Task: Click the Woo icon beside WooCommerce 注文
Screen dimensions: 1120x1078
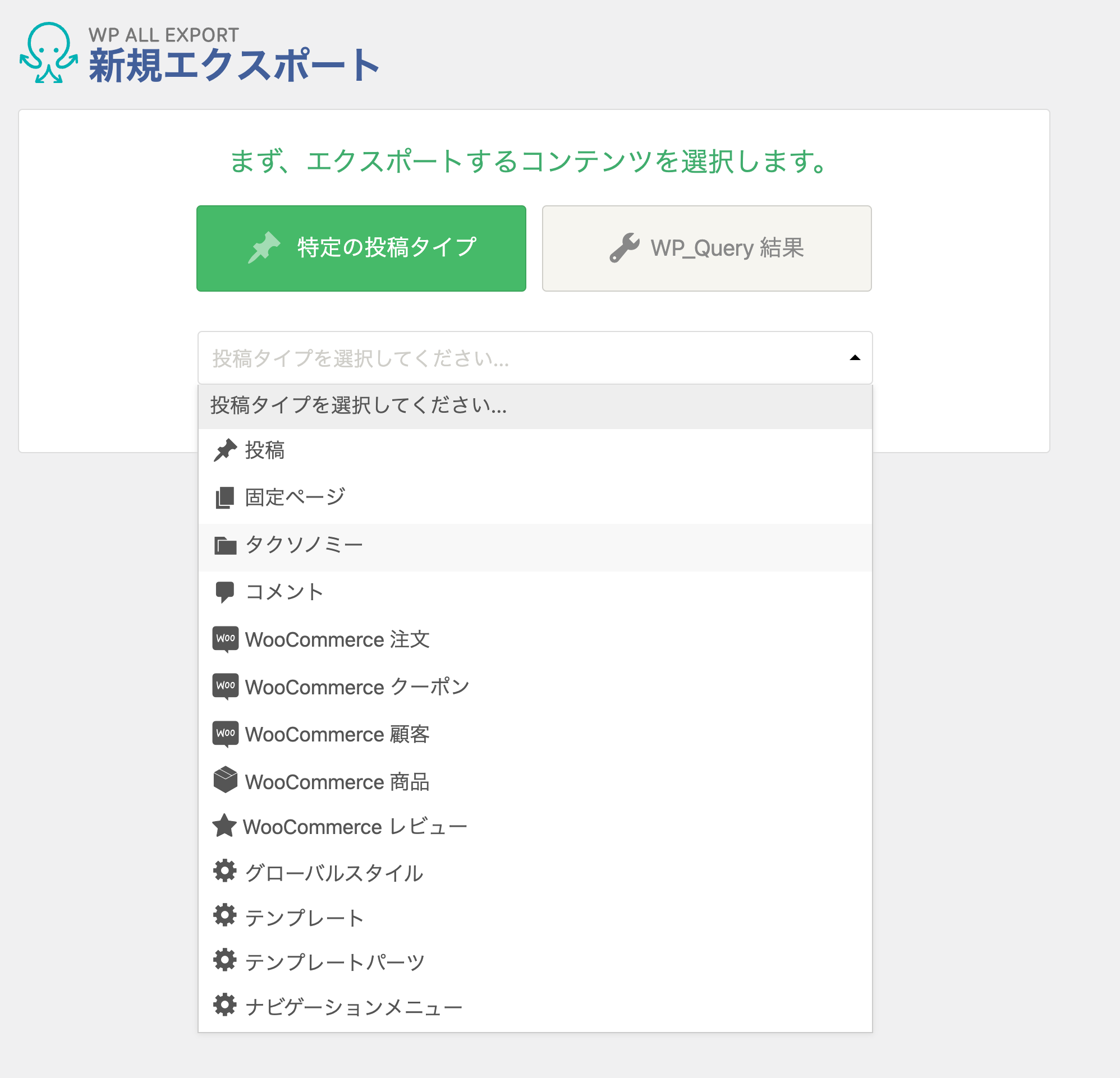Action: [x=225, y=639]
